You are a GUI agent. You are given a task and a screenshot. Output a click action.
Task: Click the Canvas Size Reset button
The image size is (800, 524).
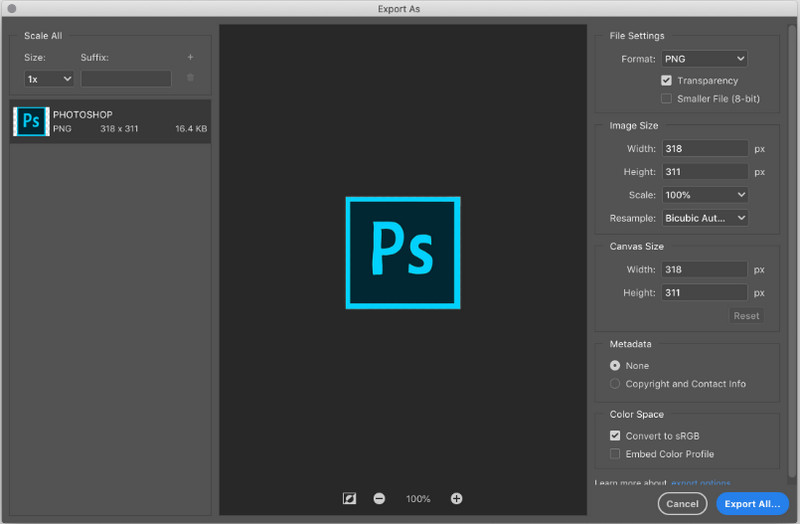tap(746, 316)
